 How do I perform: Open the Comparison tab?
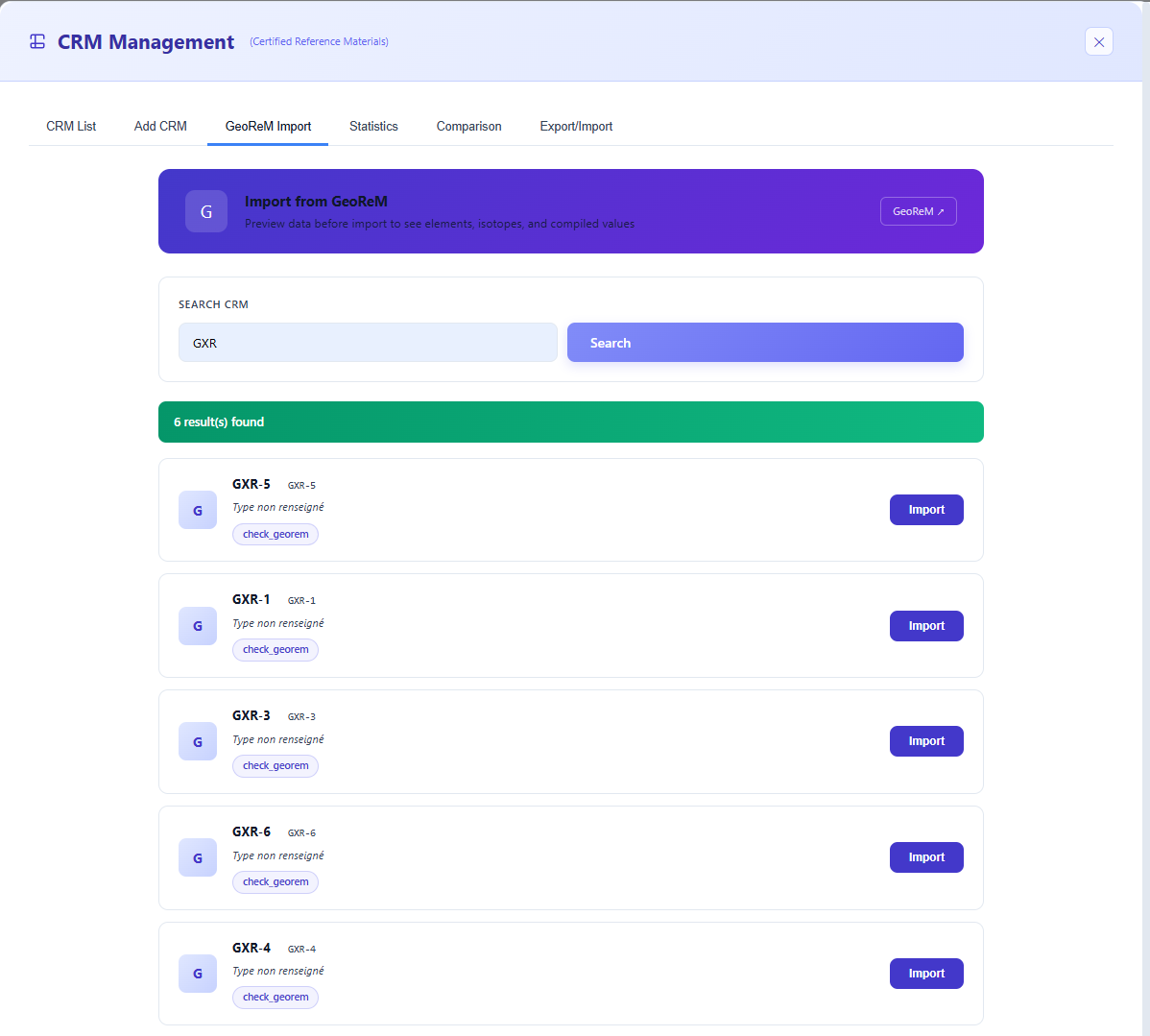click(468, 126)
